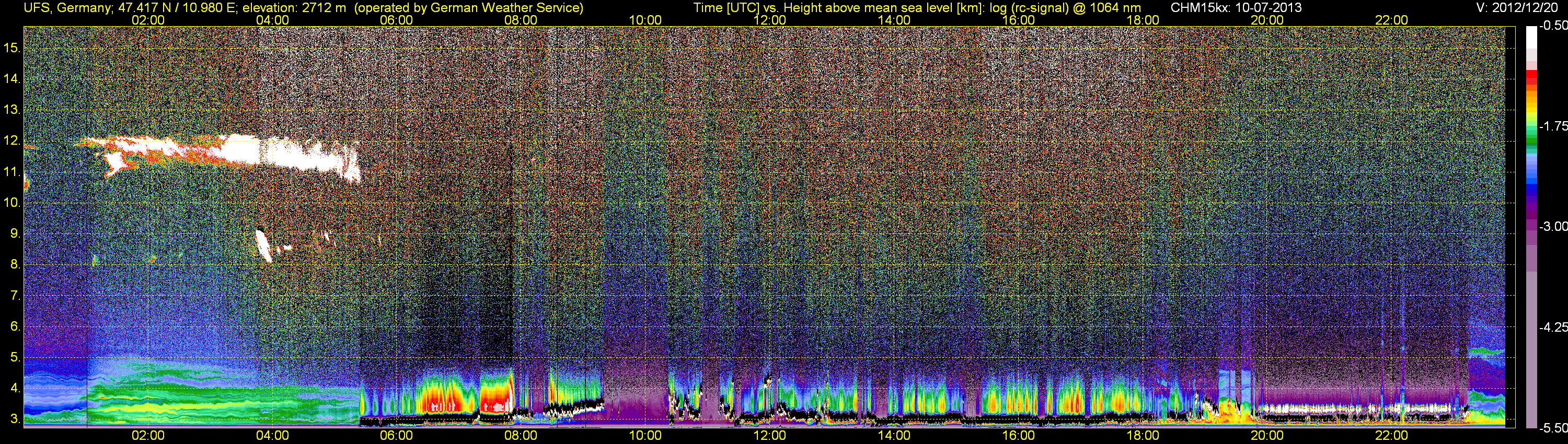Click the 18:00 label on the top time axis
This screenshot has height=444, width=1568.
point(1143,20)
